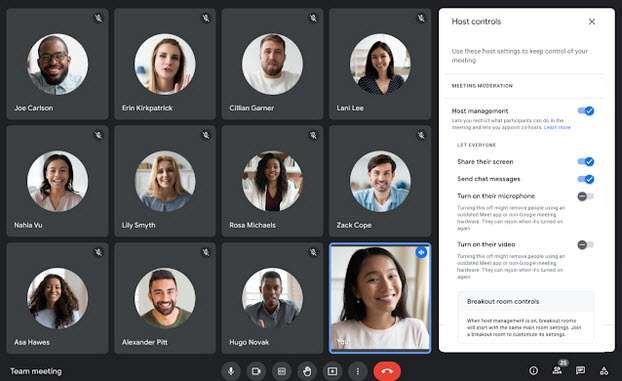The height and width of the screenshot is (381, 622).
Task: Click Lily Smyth's muted mic icon
Action: [206, 135]
